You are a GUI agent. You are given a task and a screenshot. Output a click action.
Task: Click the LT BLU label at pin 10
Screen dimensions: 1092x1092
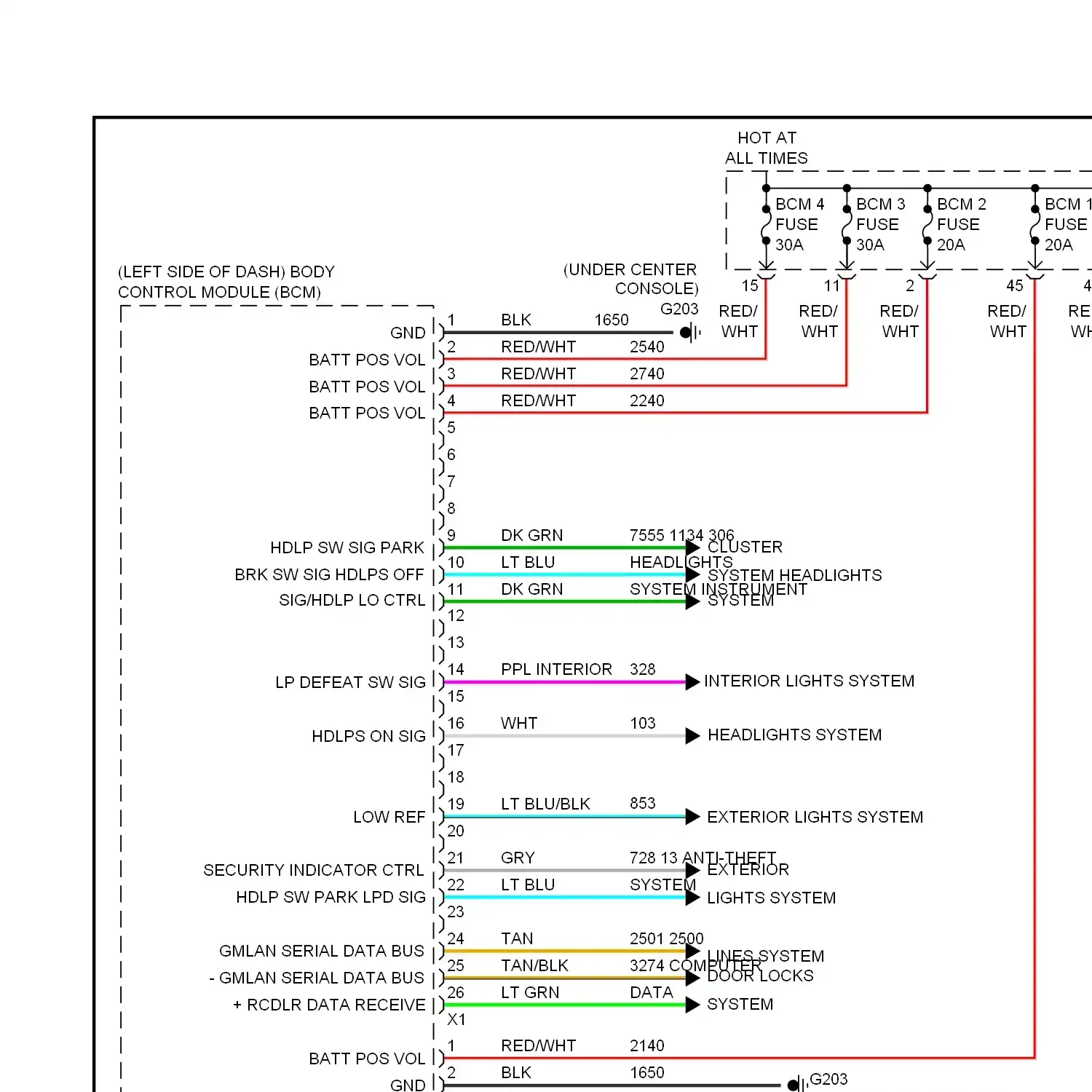(528, 562)
